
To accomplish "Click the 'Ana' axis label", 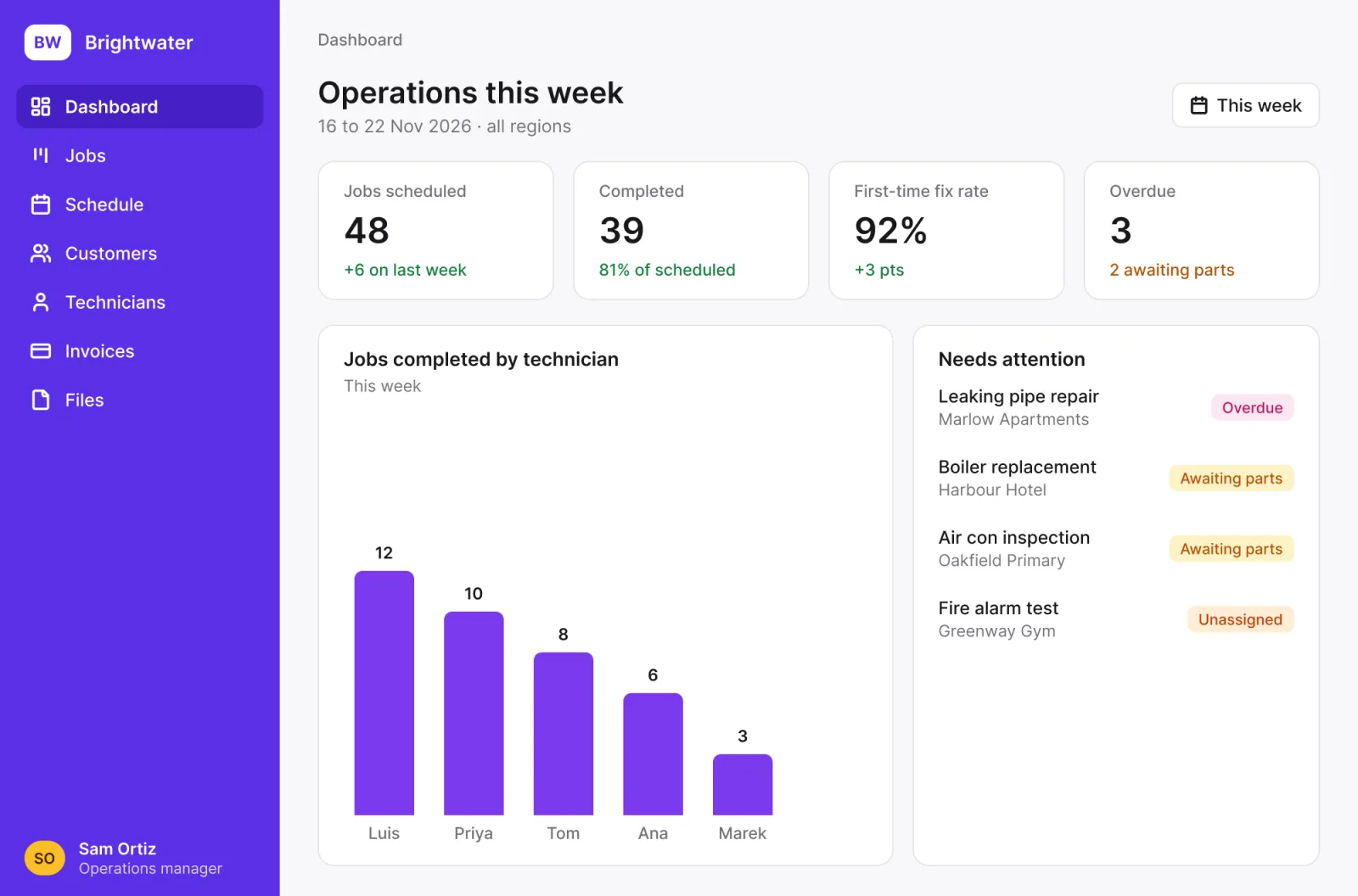I will [x=653, y=833].
